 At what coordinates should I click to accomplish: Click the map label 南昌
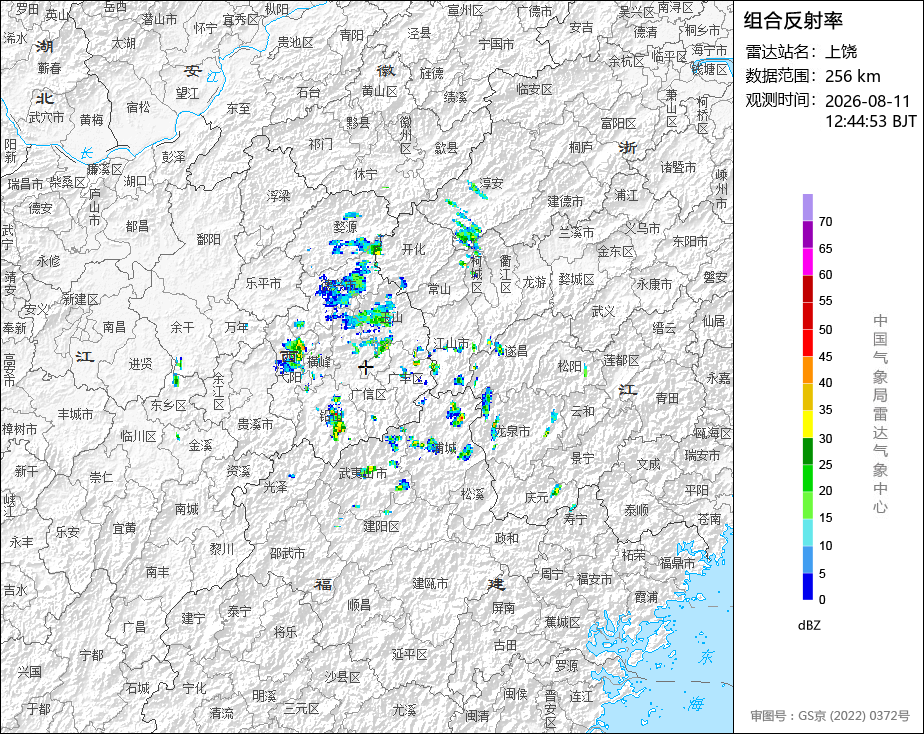[114, 326]
